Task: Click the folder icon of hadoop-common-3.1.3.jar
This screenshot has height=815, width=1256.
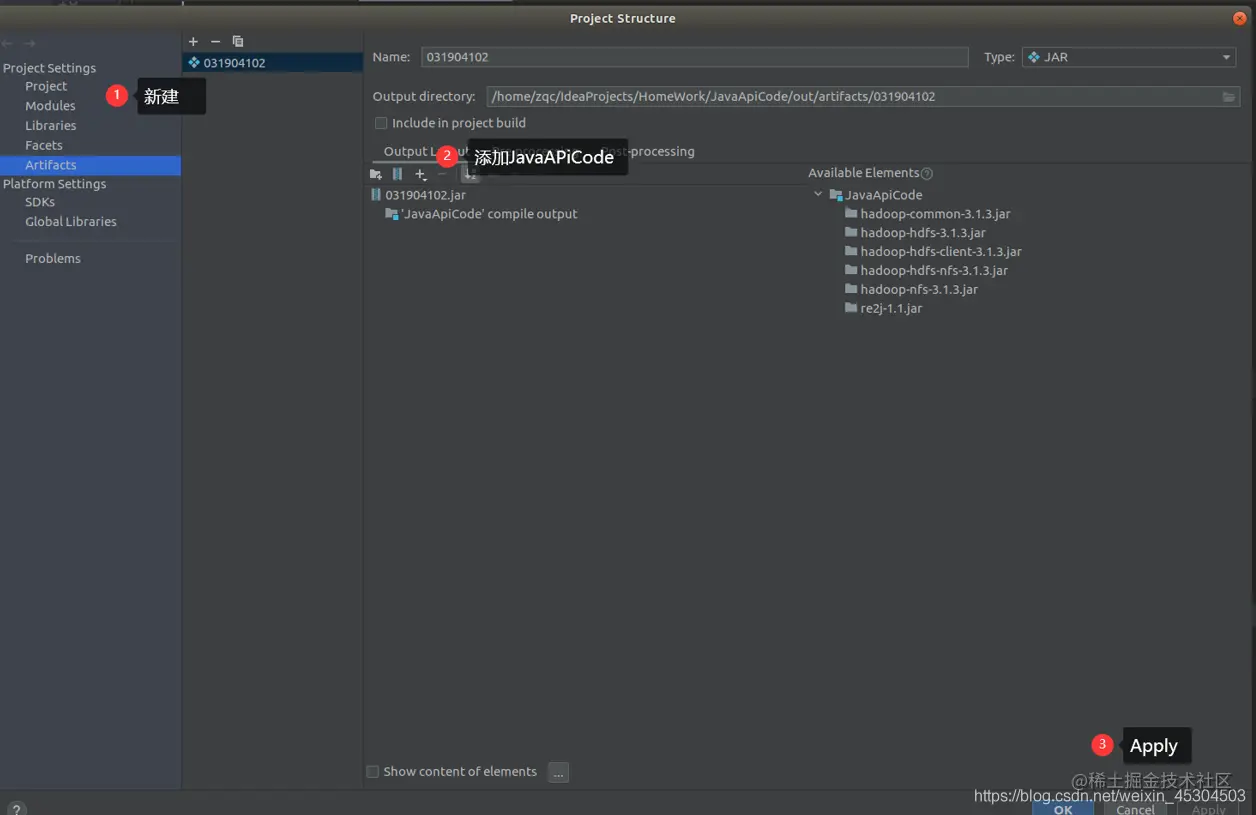Action: (851, 214)
